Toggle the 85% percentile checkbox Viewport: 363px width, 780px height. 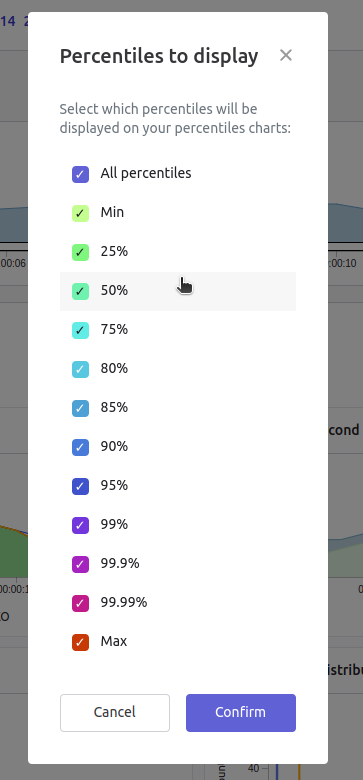pos(81,409)
